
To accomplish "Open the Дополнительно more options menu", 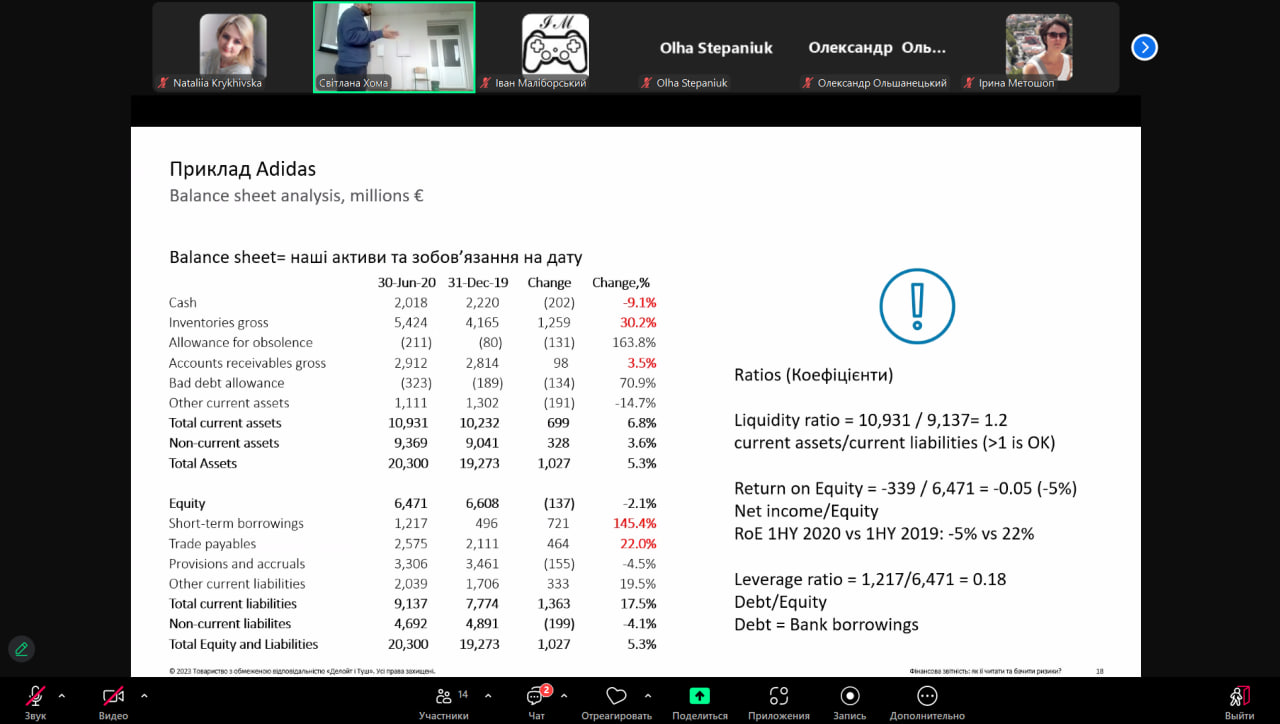I will [927, 702].
